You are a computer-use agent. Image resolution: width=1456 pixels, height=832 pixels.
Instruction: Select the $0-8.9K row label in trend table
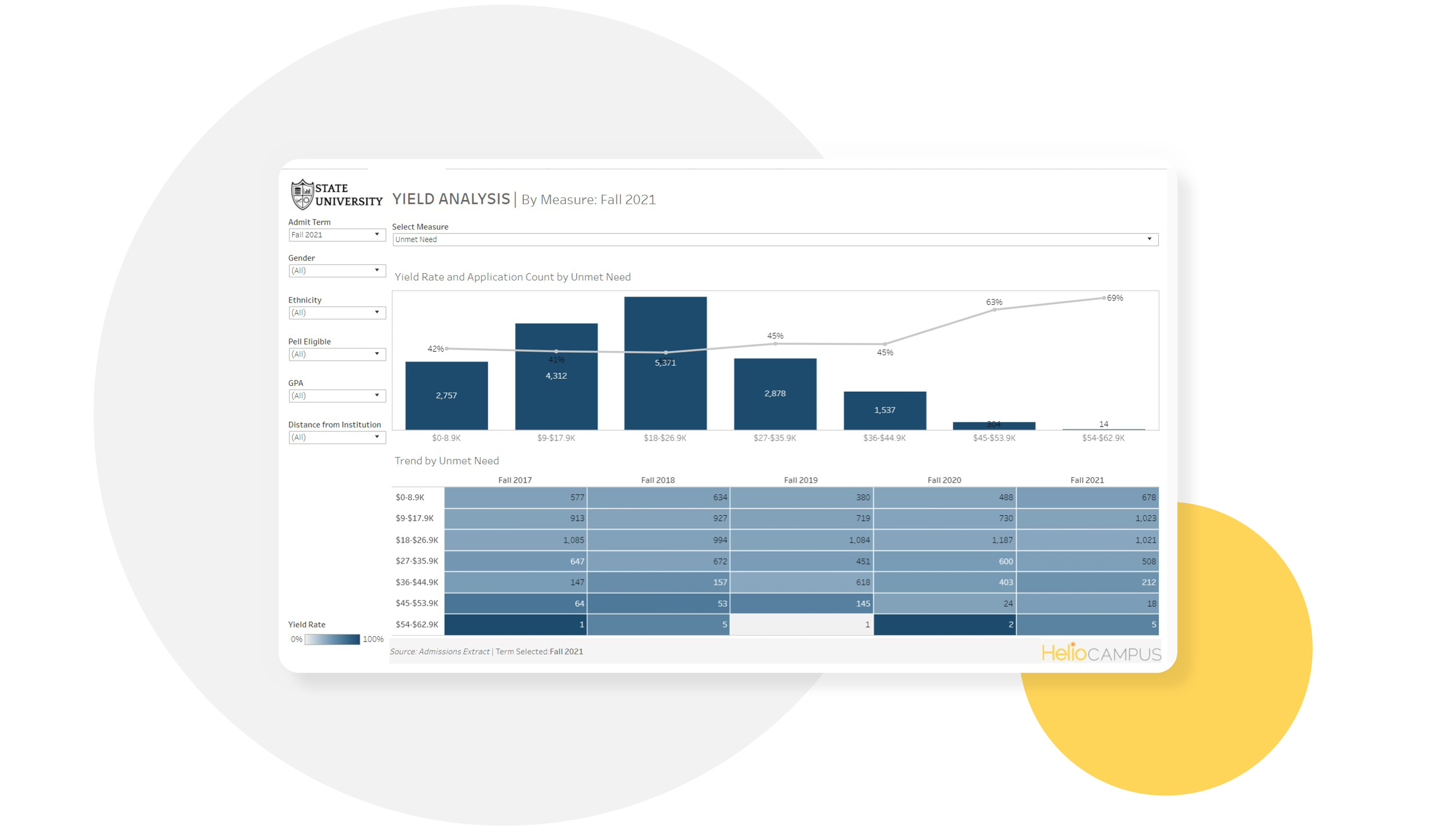(410, 497)
